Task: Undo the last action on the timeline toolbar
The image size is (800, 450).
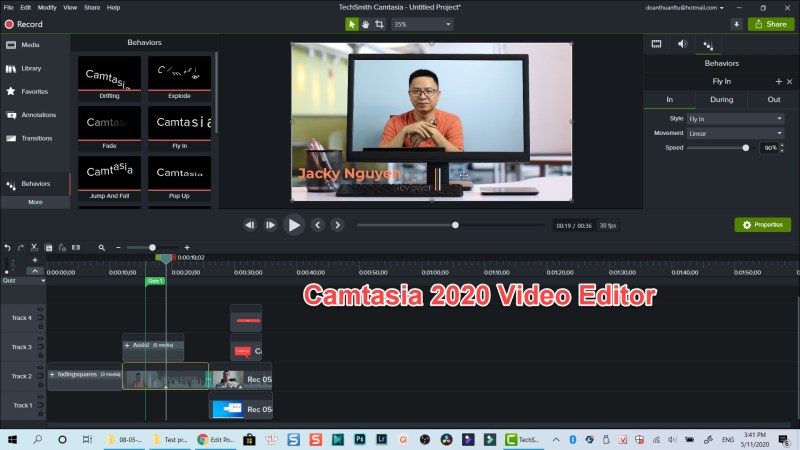Action: click(x=7, y=247)
